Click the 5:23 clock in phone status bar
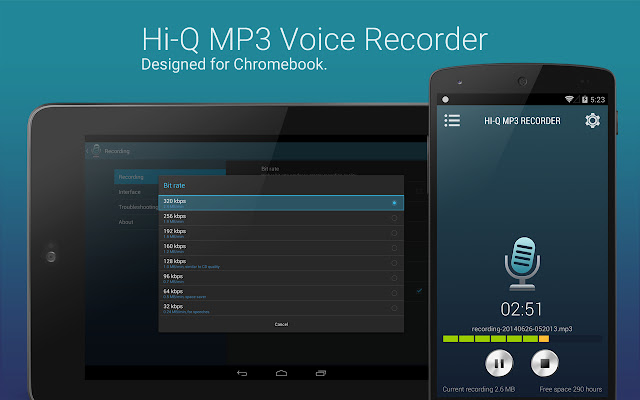Image resolution: width=640 pixels, height=400 pixels. click(x=598, y=100)
